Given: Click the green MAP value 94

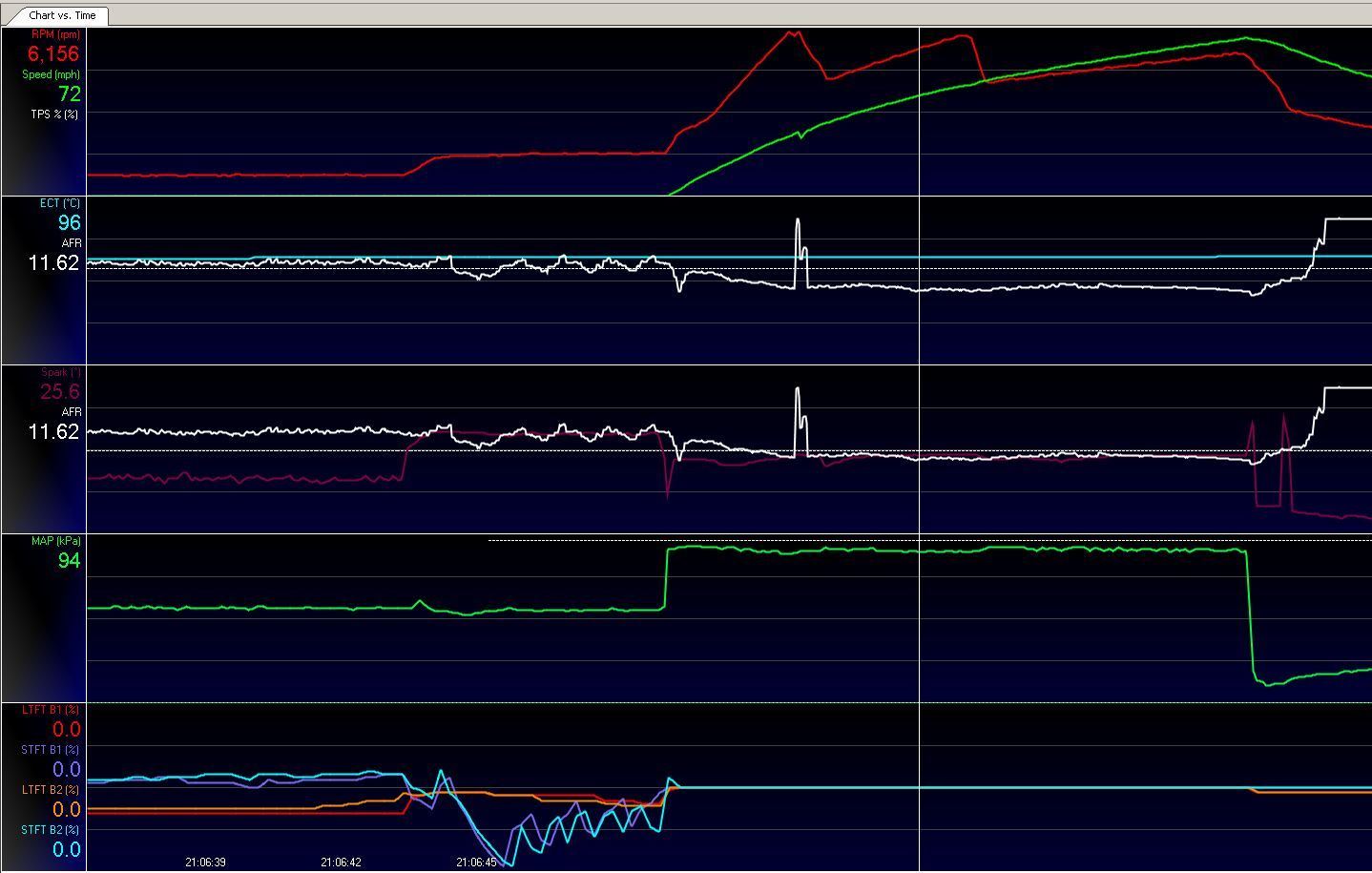Looking at the screenshot, I should (70, 560).
